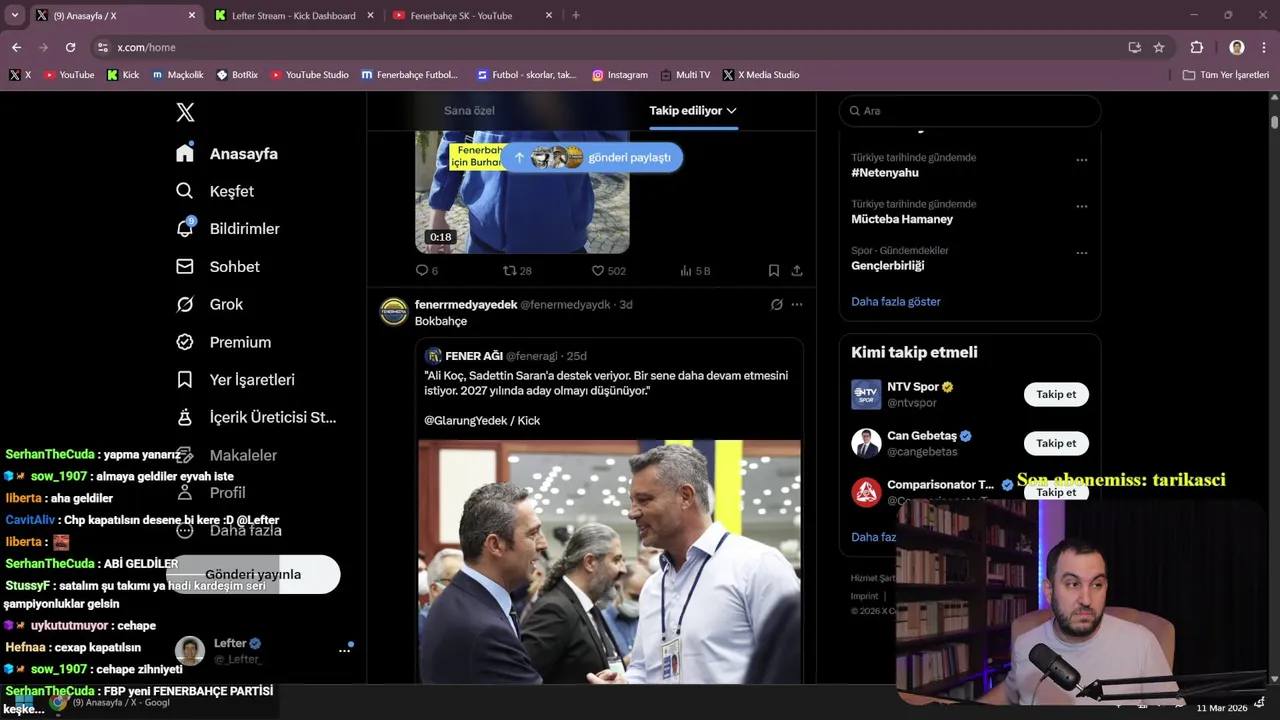Click Daha fazla göster under trends

point(896,301)
